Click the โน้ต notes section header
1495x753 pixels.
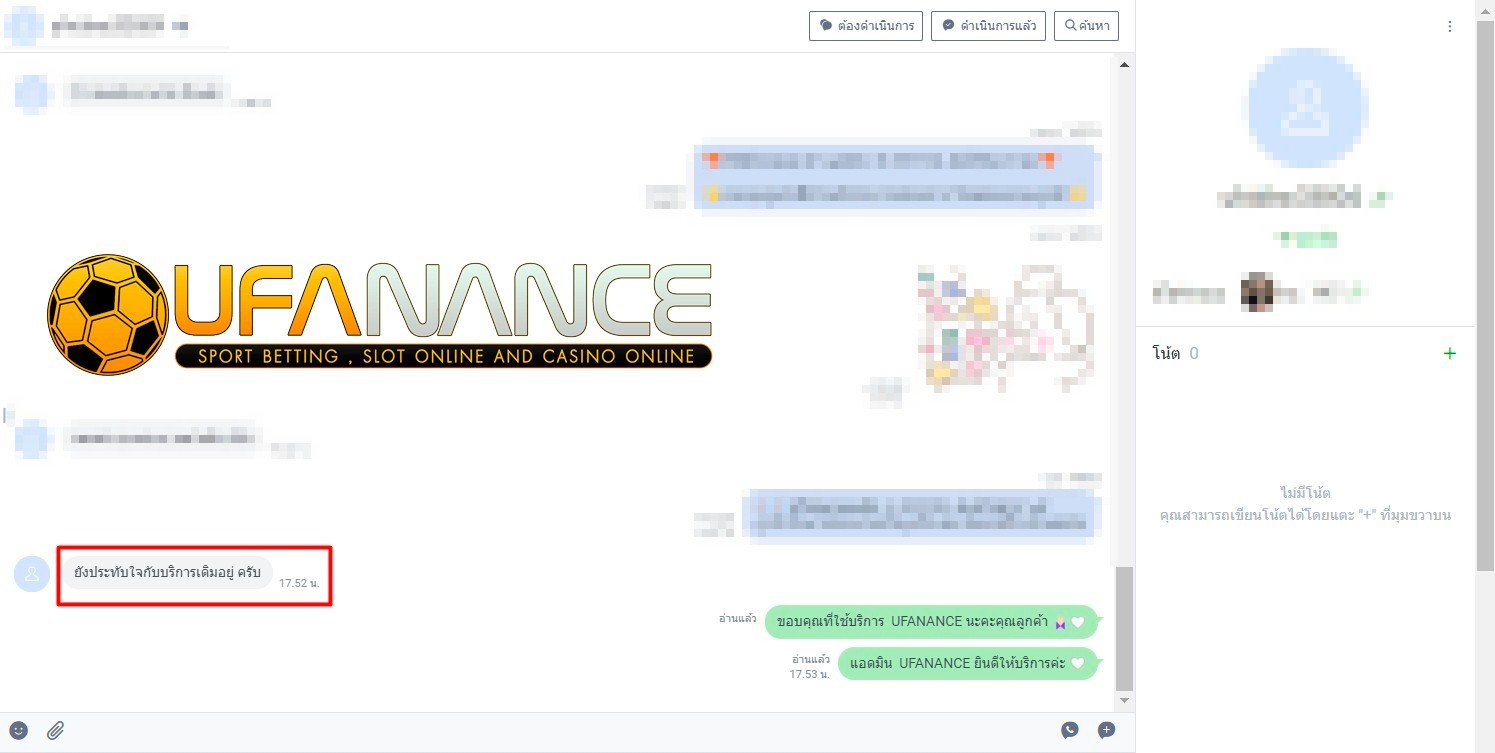1166,353
